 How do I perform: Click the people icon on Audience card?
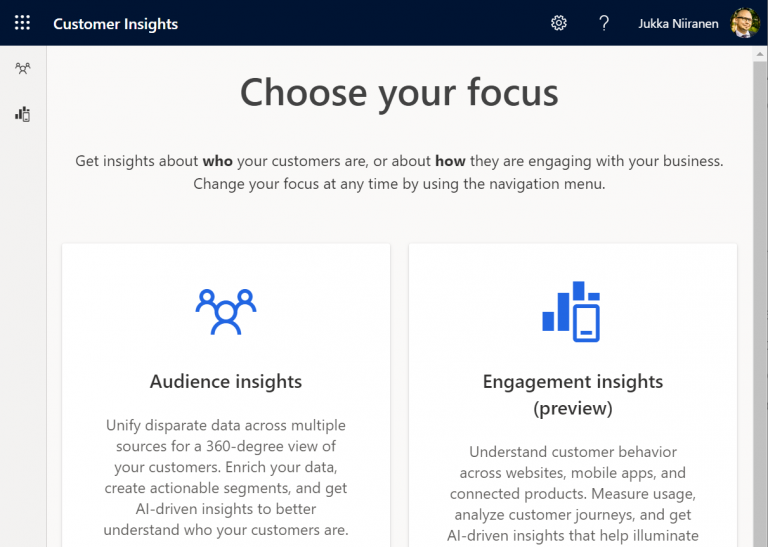point(226,311)
